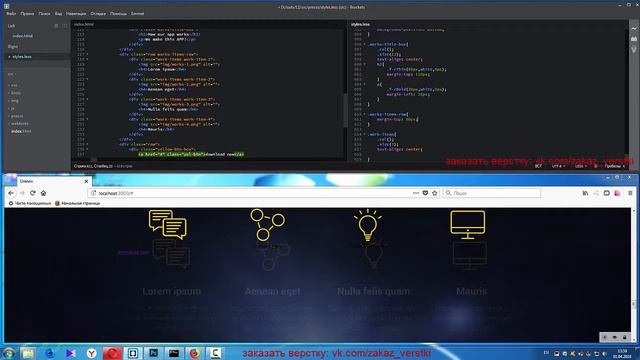Viewport: 640px width, 360px height.
Task: Click the Firefox sidebar toggle icon
Action: 607,193
